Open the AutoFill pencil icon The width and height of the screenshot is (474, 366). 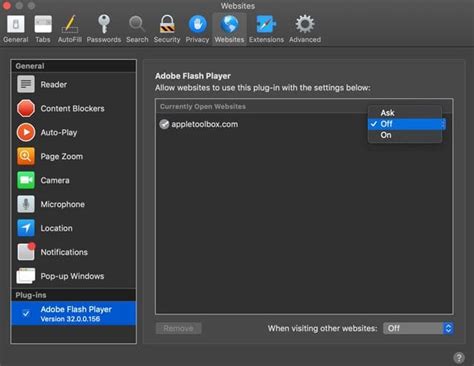point(70,24)
